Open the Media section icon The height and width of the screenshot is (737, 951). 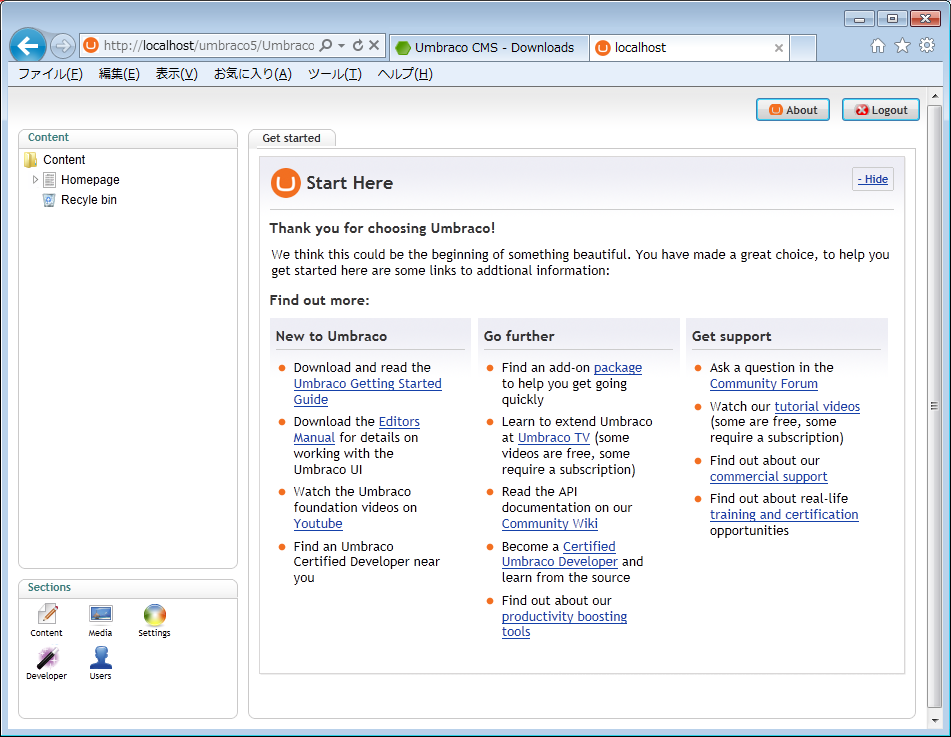tap(100, 616)
